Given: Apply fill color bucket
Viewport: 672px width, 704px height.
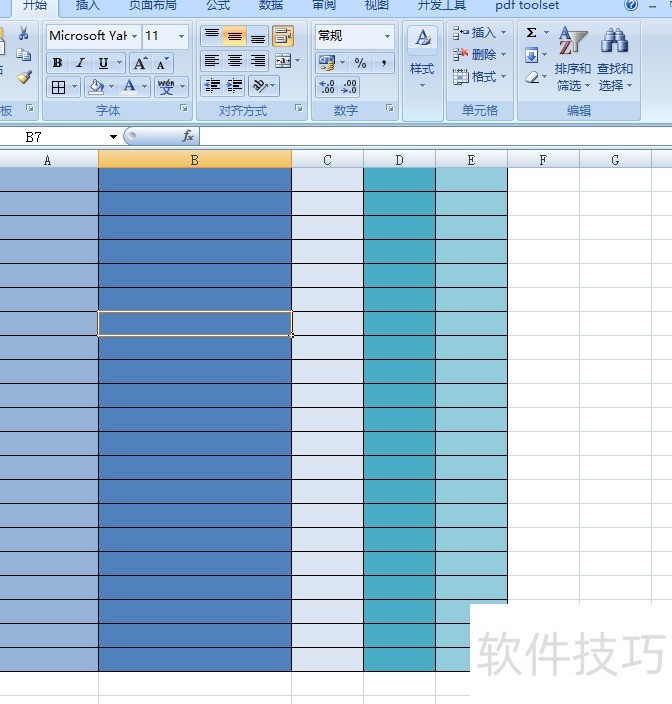Looking at the screenshot, I should click(x=96, y=87).
